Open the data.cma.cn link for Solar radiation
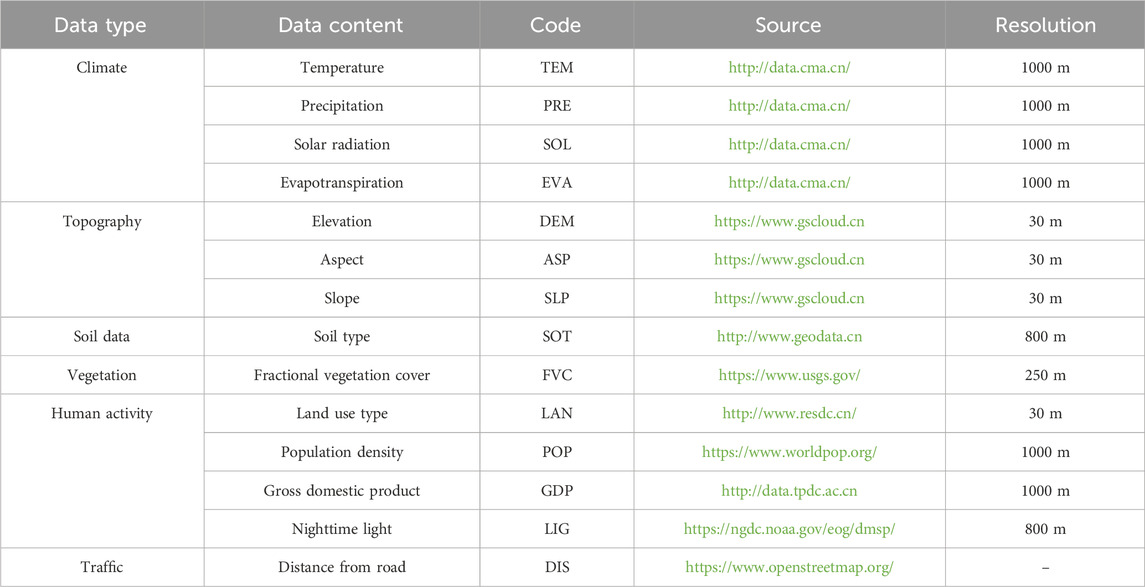1145x587 pixels. point(789,145)
